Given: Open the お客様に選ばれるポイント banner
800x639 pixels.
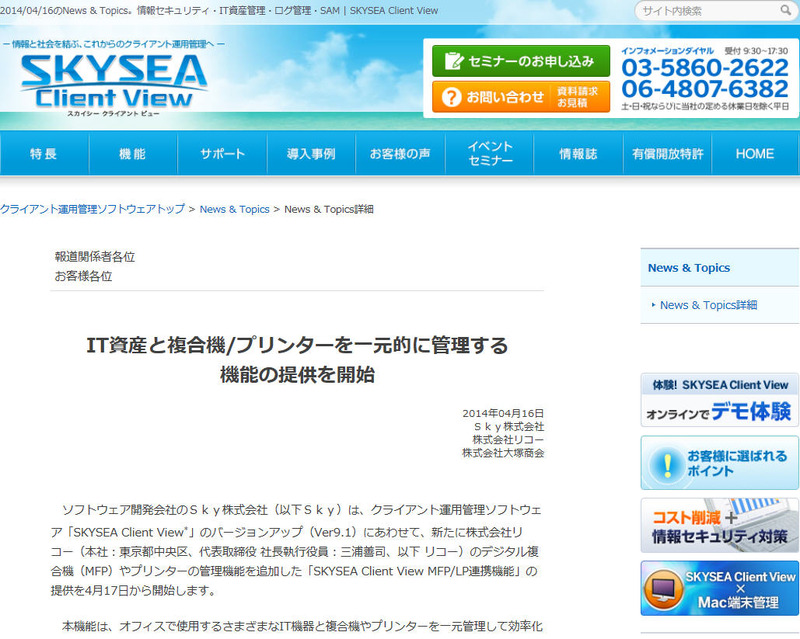Looking at the screenshot, I should pos(719,463).
